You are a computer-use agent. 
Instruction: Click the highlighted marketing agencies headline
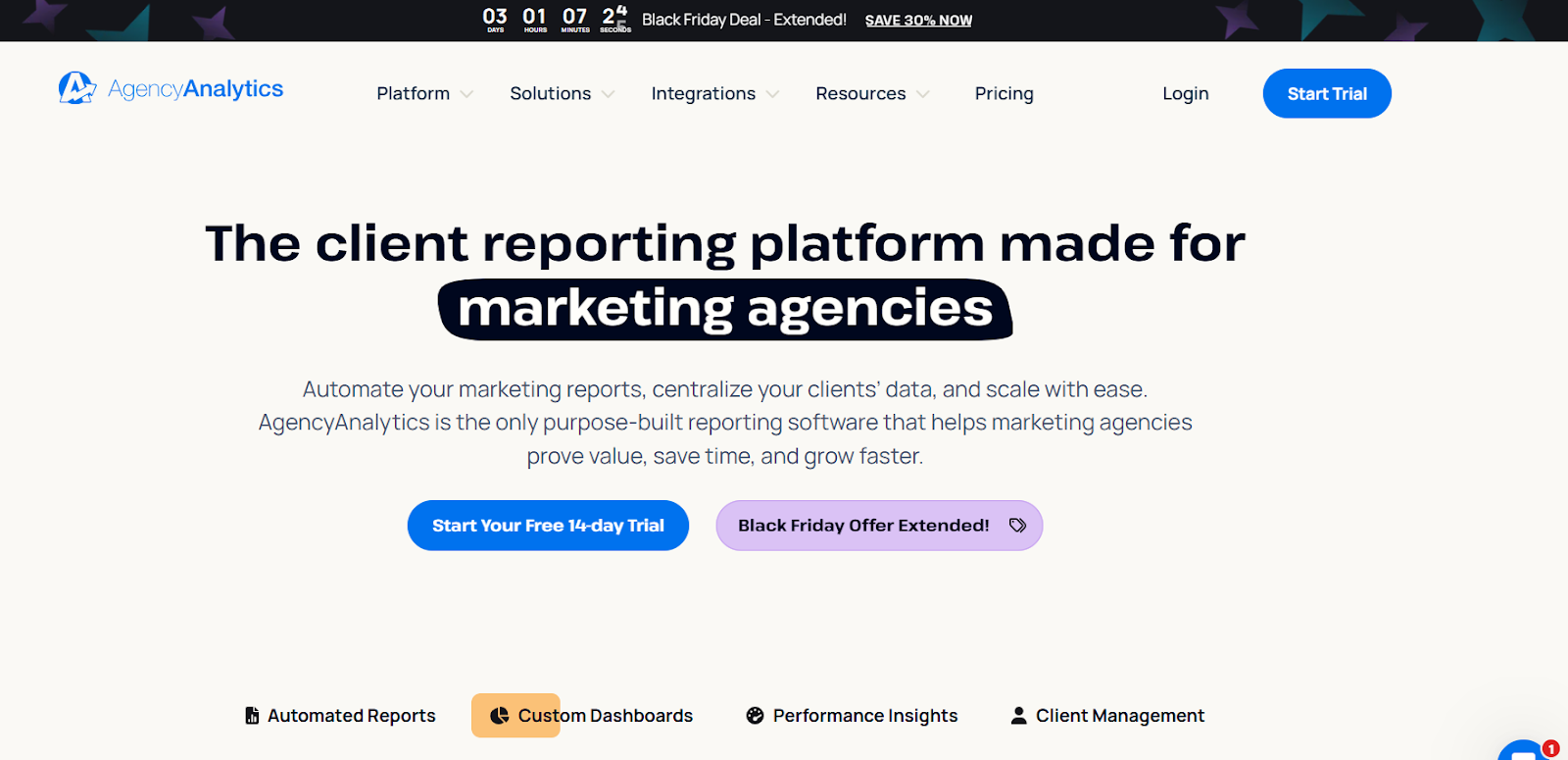[x=725, y=309]
